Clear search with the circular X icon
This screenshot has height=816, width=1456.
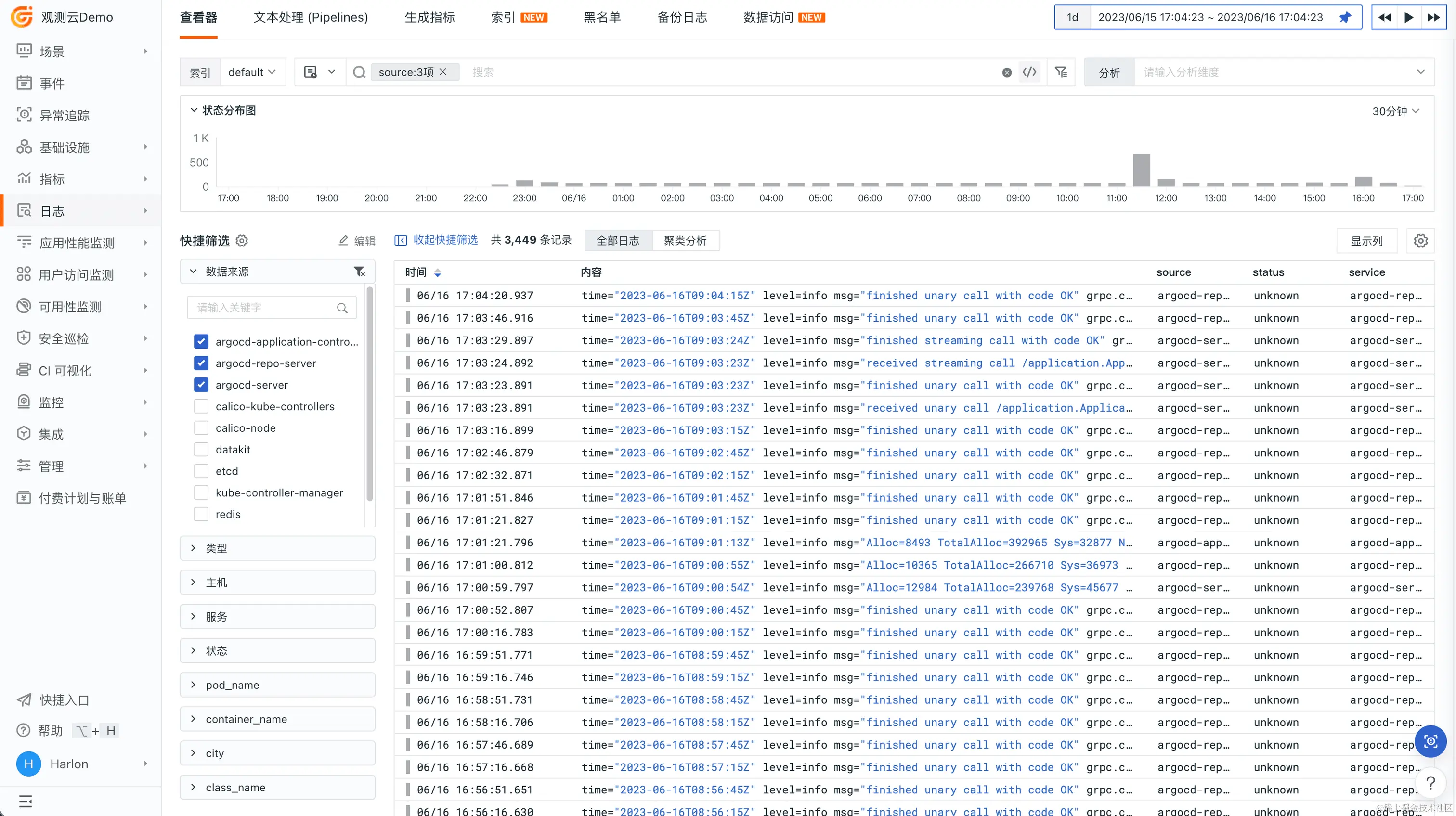point(1007,72)
